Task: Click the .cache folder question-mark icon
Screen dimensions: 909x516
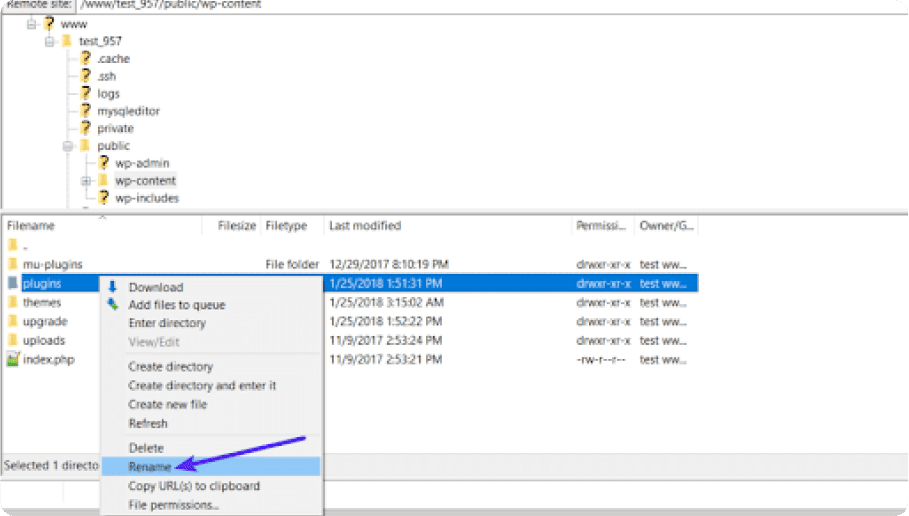Action: pos(86,58)
